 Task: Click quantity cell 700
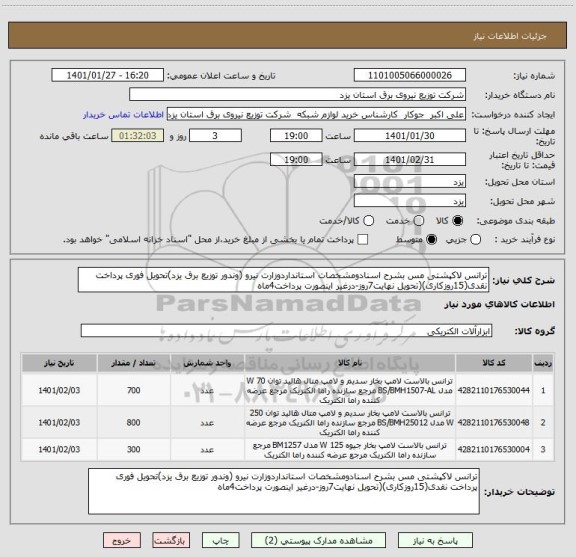click(133, 390)
